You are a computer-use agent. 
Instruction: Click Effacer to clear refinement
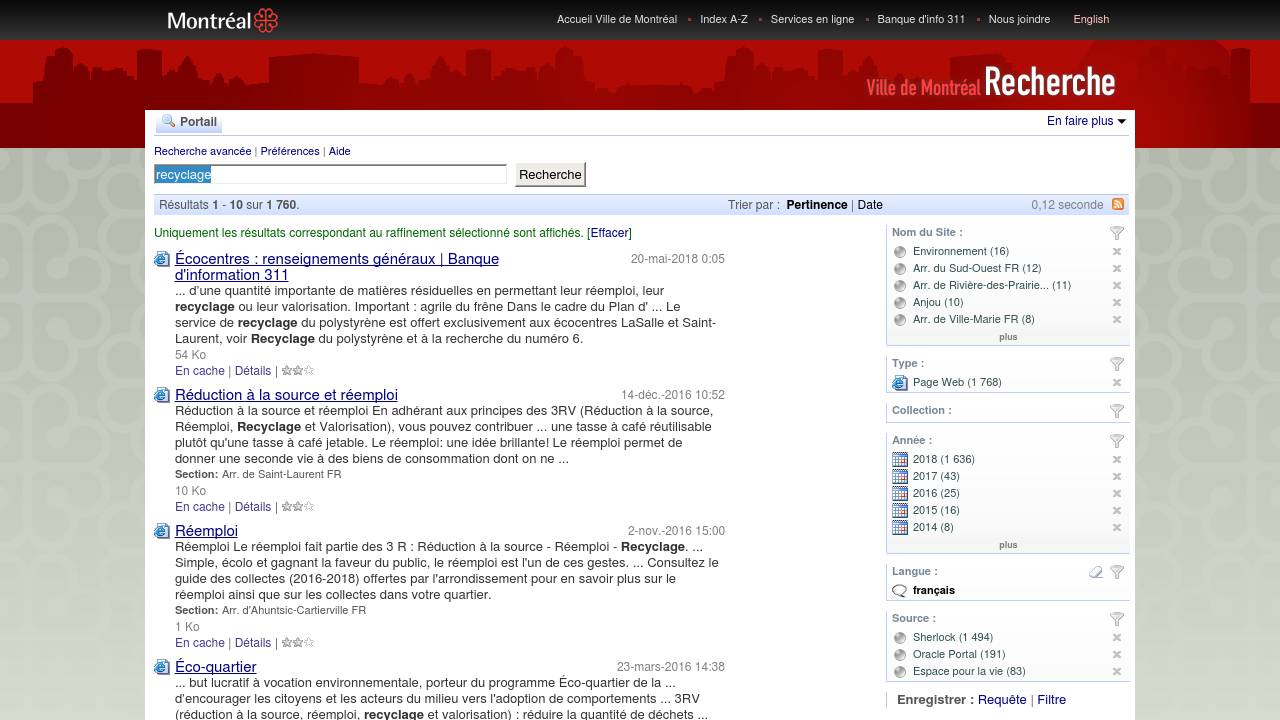coord(609,233)
